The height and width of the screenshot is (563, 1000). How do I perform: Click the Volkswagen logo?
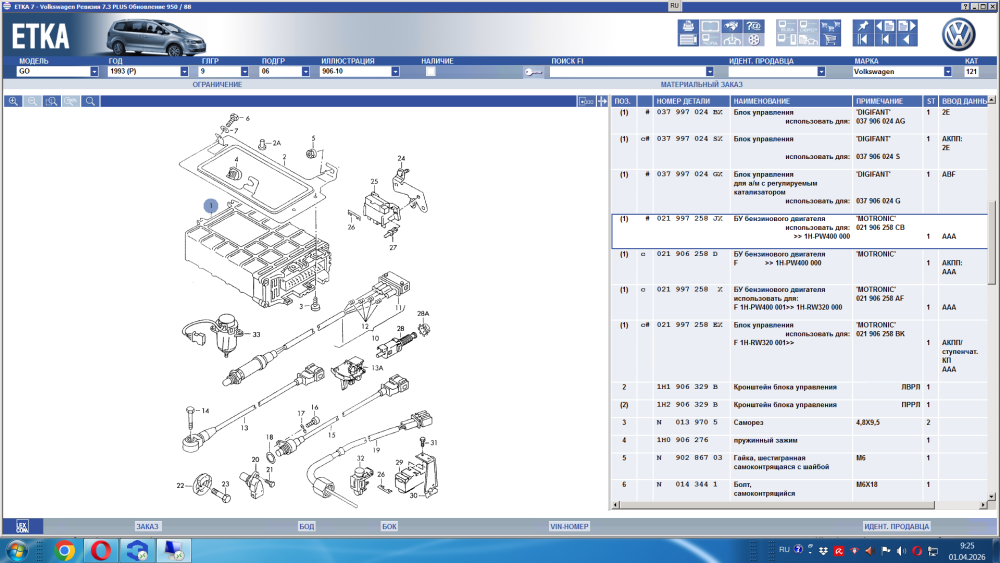click(959, 34)
